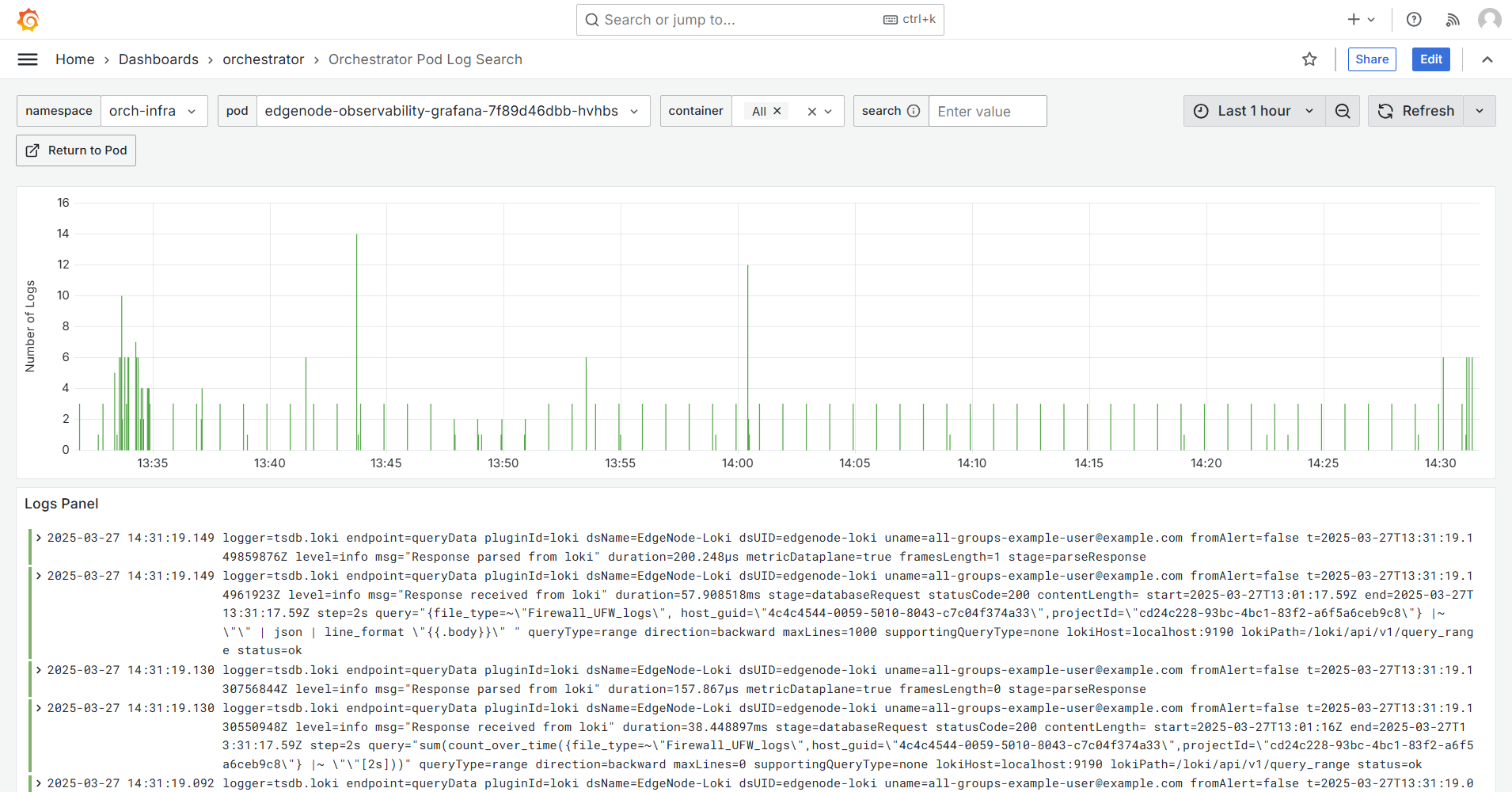Remove the 'All' container tag
This screenshot has height=792, width=1512.
(x=777, y=111)
